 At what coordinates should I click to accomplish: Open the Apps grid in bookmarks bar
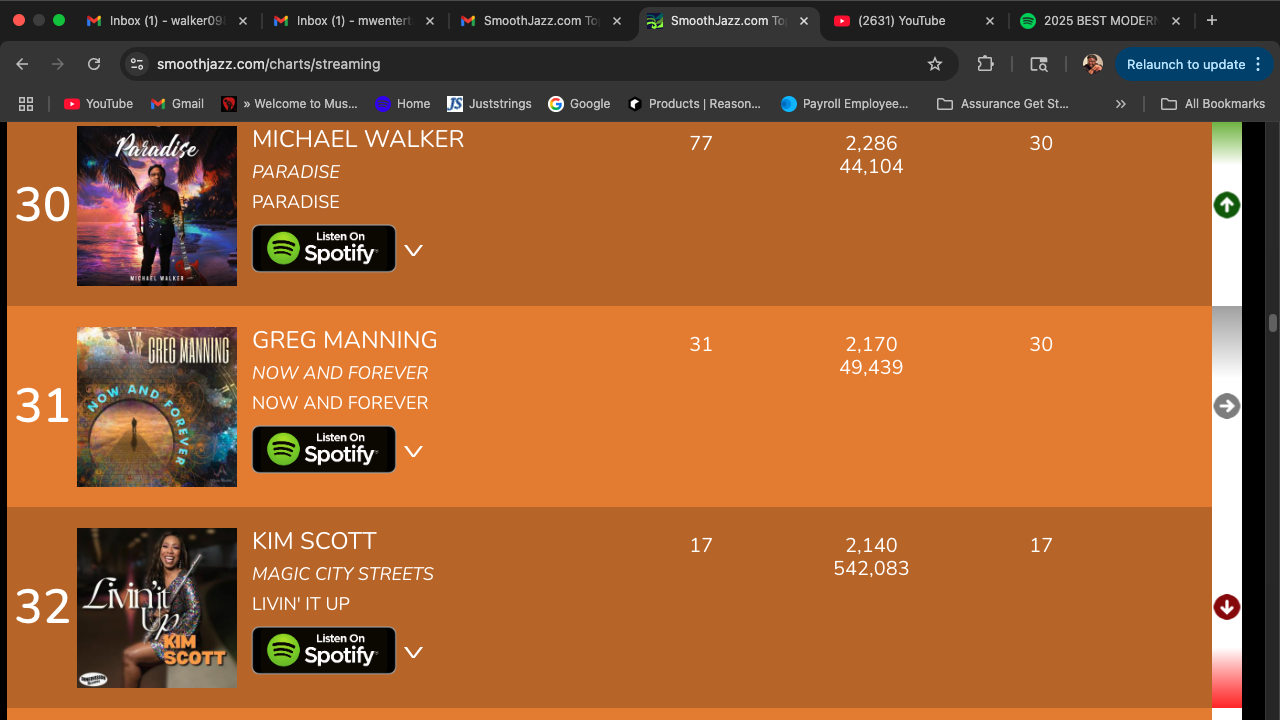(x=26, y=103)
